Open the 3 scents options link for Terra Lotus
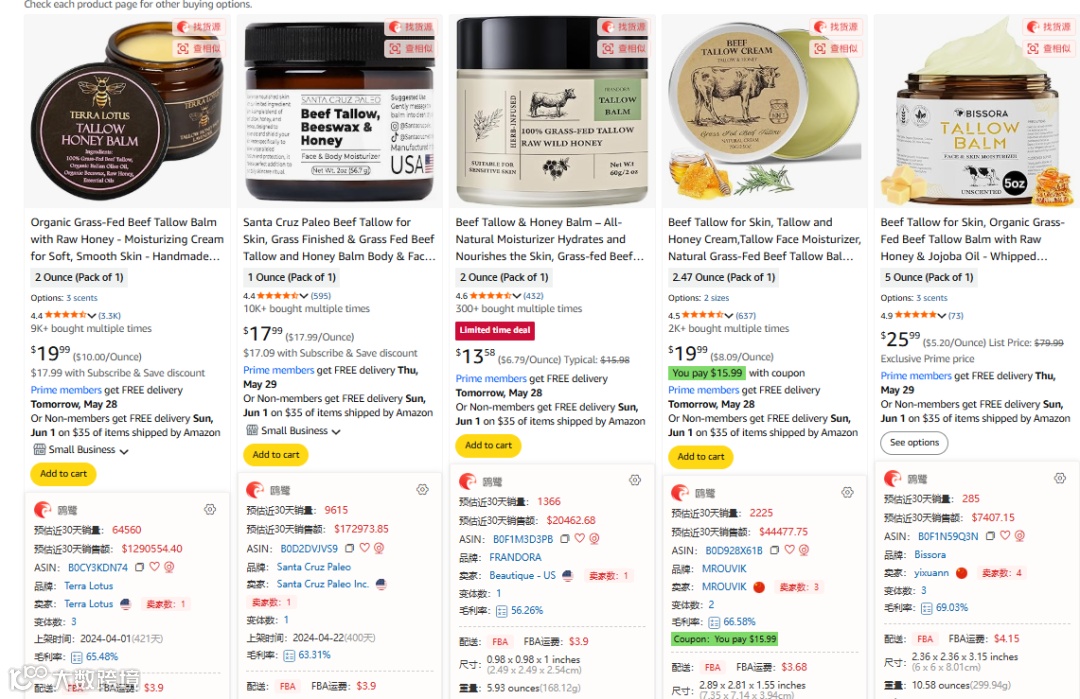The image size is (1080, 699). 82,298
